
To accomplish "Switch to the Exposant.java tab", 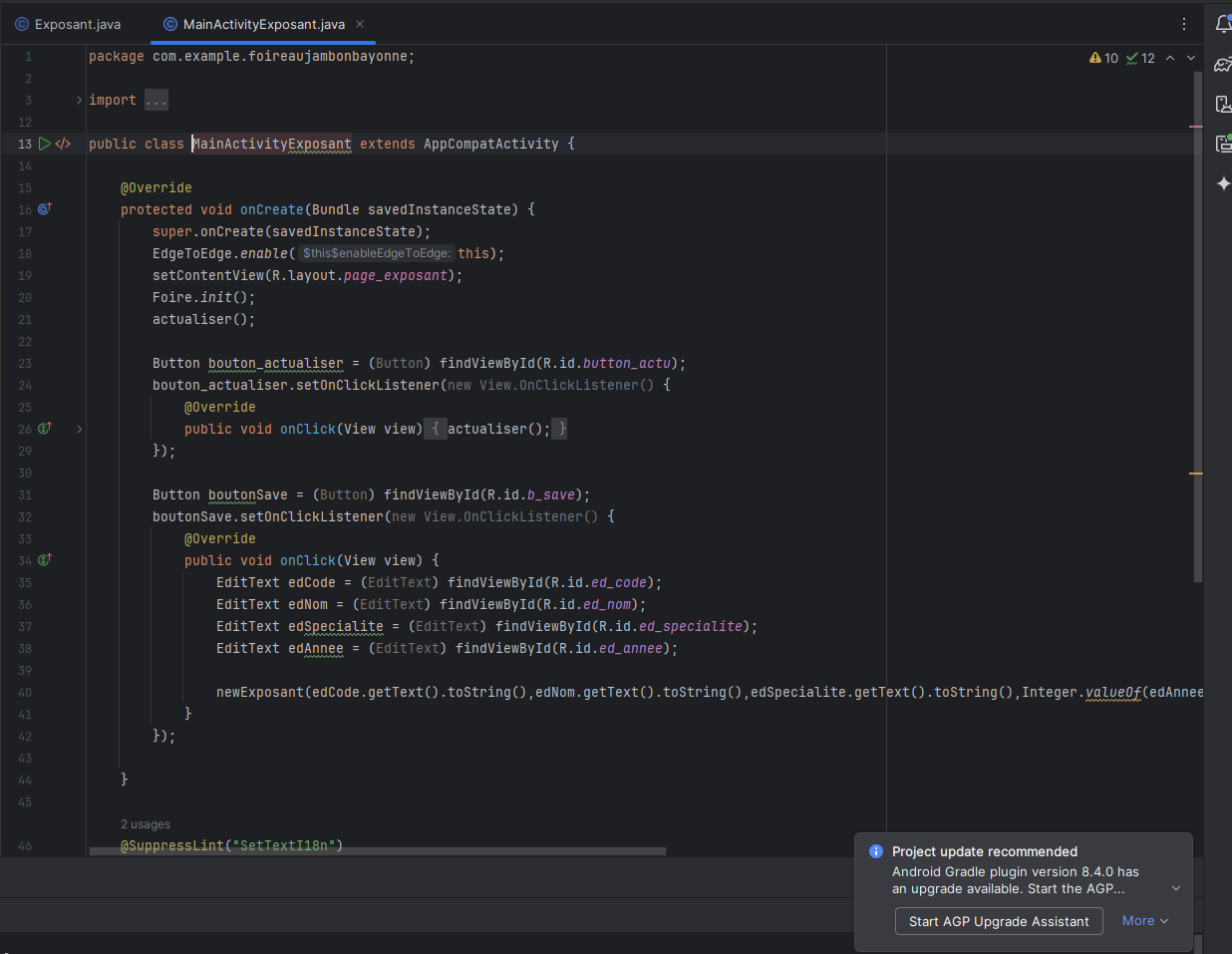I will pyautogui.click(x=77, y=24).
